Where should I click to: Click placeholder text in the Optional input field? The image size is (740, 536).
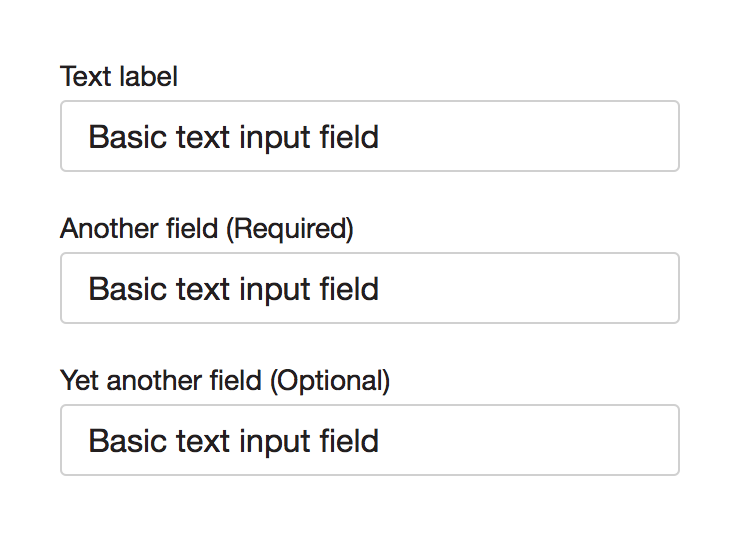pos(234,440)
